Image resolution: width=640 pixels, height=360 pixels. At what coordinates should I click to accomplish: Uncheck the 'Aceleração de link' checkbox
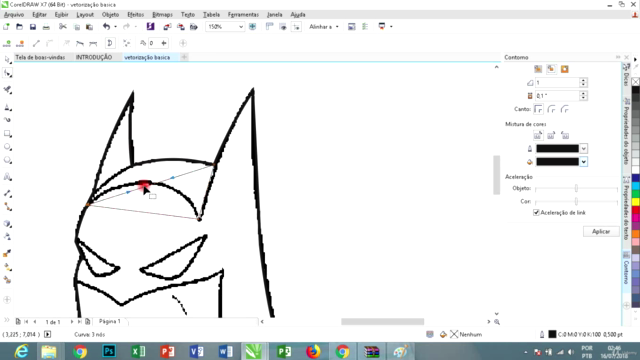tap(536, 213)
